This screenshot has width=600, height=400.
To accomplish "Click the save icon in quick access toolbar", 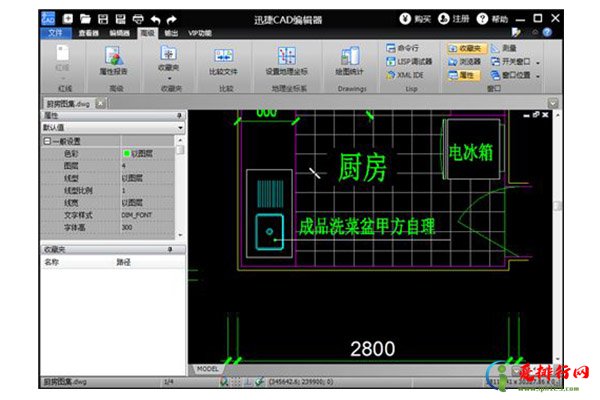I will tap(103, 19).
